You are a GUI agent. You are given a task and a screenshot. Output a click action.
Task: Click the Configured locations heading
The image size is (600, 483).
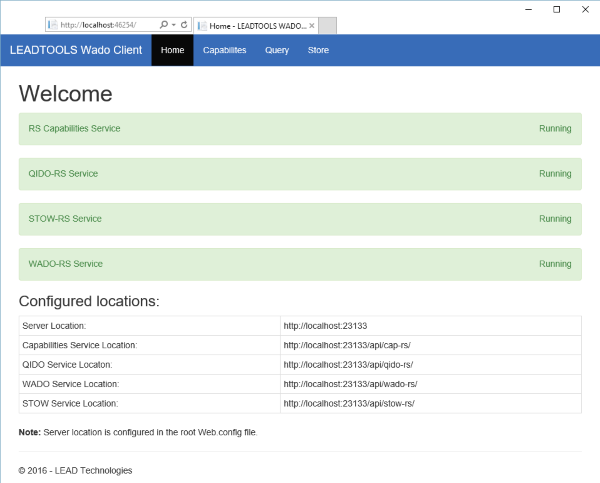[89, 301]
